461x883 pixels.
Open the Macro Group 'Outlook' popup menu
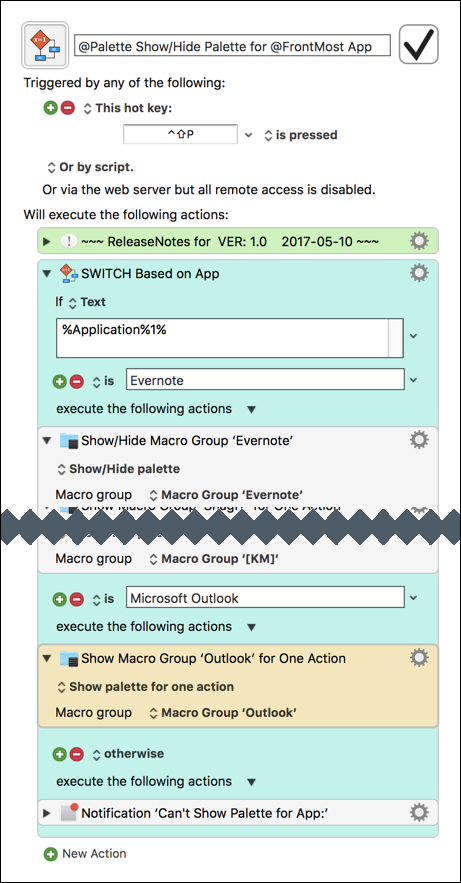click(x=223, y=713)
